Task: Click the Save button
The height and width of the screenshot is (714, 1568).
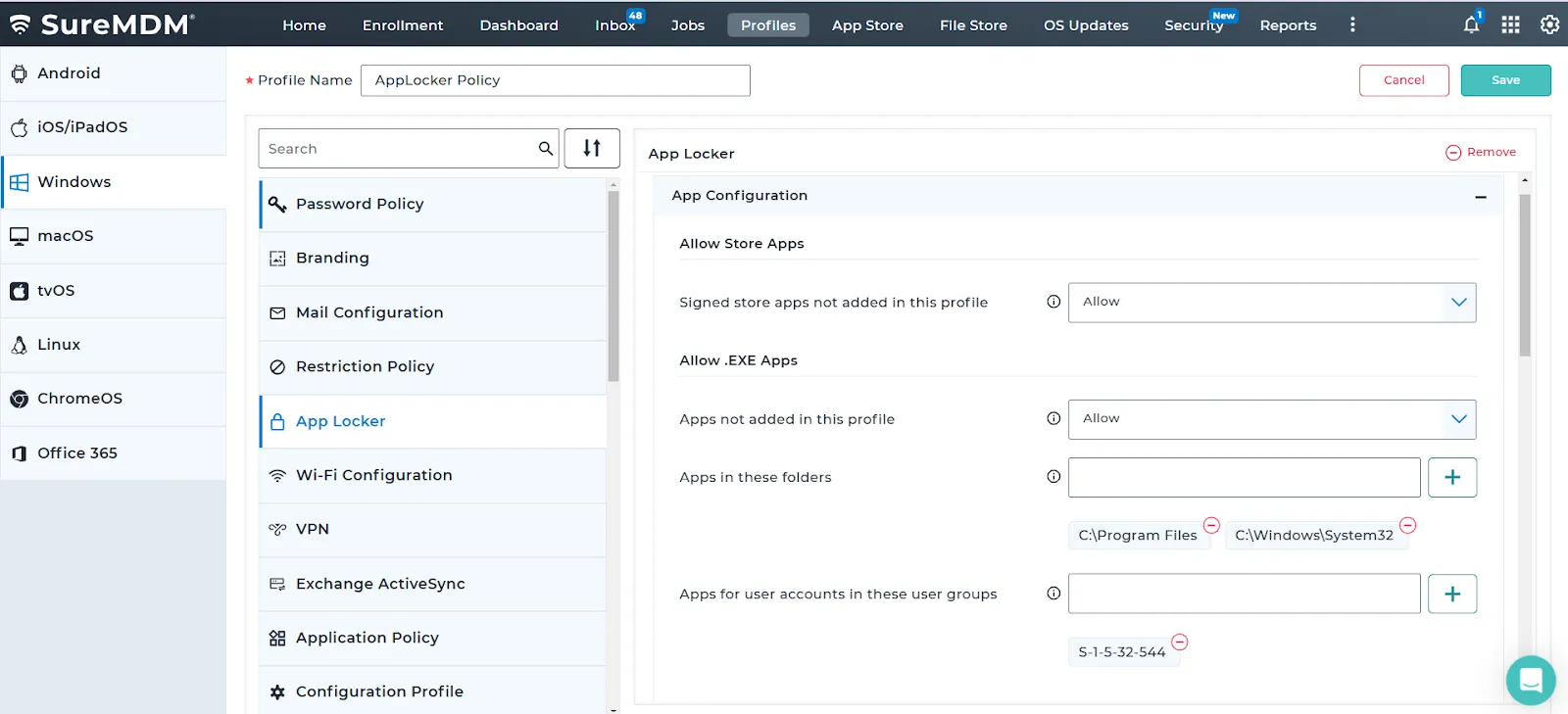Action: point(1505,80)
